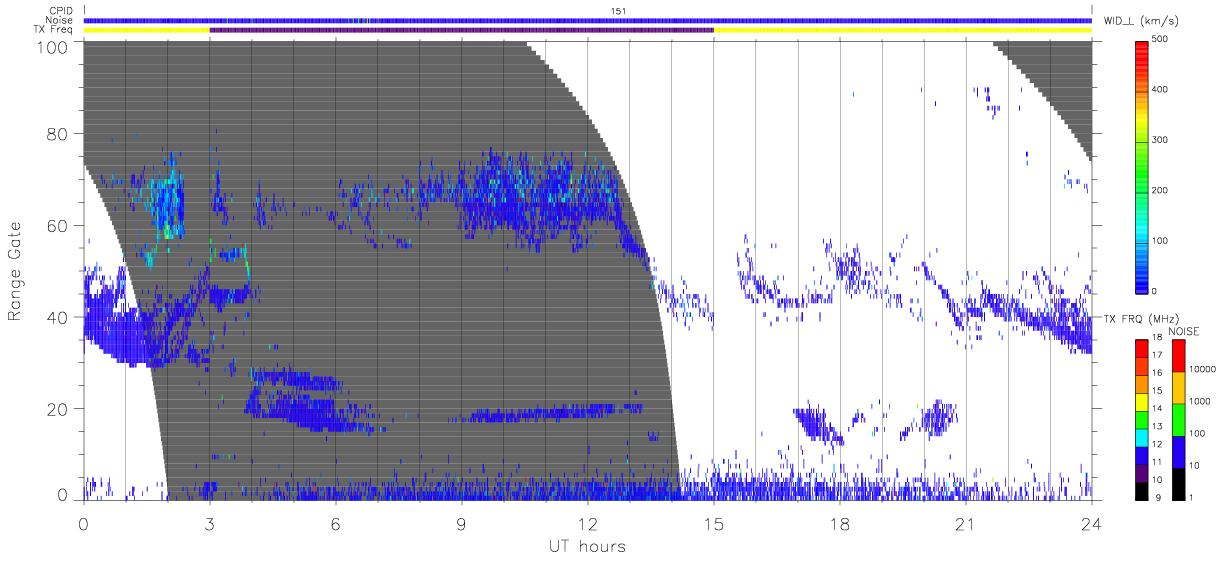The height and width of the screenshot is (567, 1228).
Task: Click the 11 label in the TX FRQ legend
Action: (1158, 462)
